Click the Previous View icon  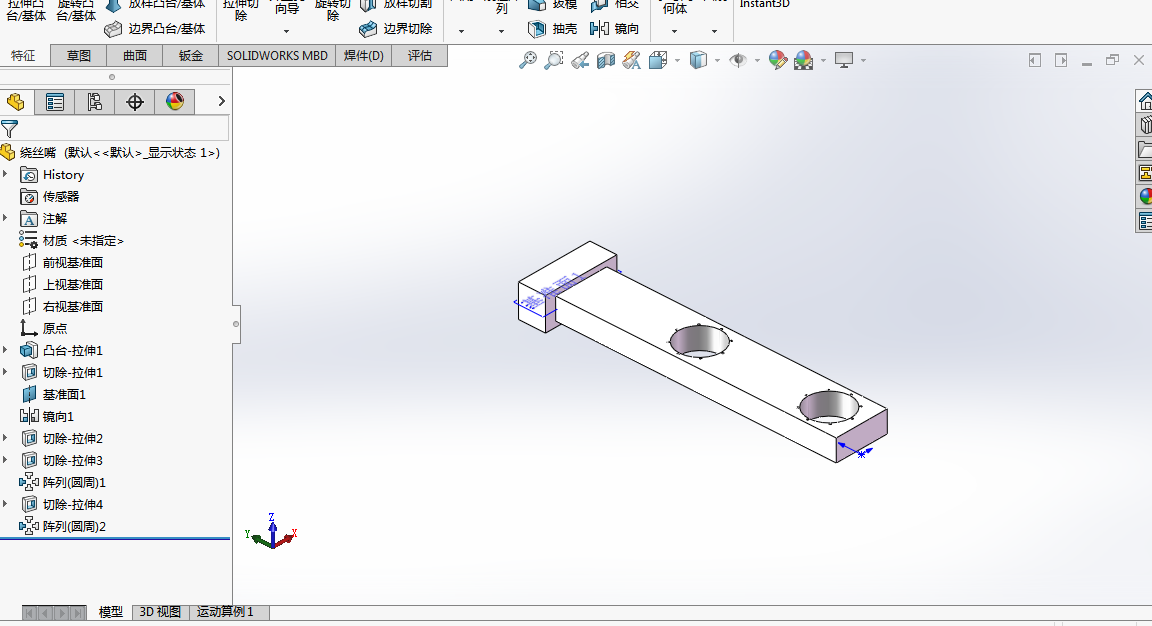pos(580,60)
